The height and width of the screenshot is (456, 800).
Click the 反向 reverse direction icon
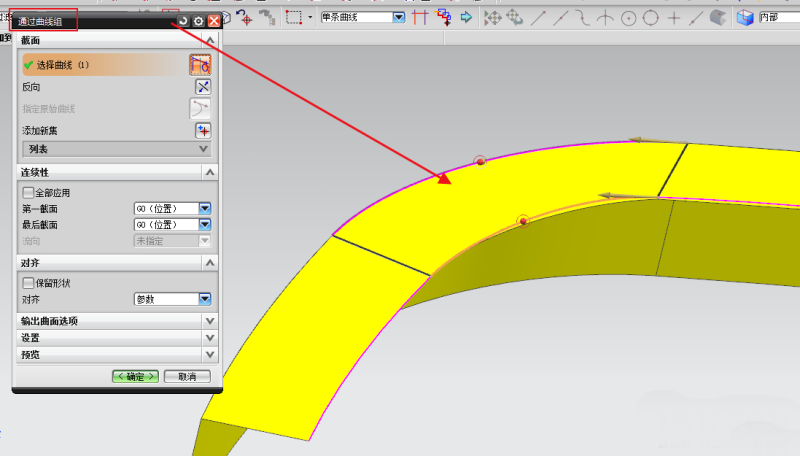(x=203, y=87)
